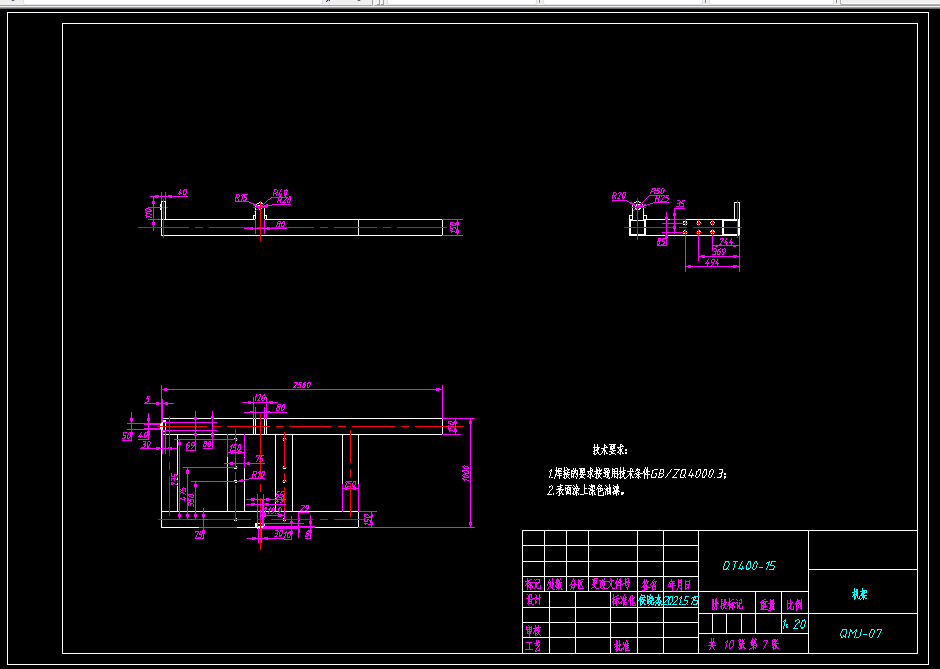Image resolution: width=940 pixels, height=669 pixels.
Task: Select the 2021.5.15 date text
Action: (680, 600)
